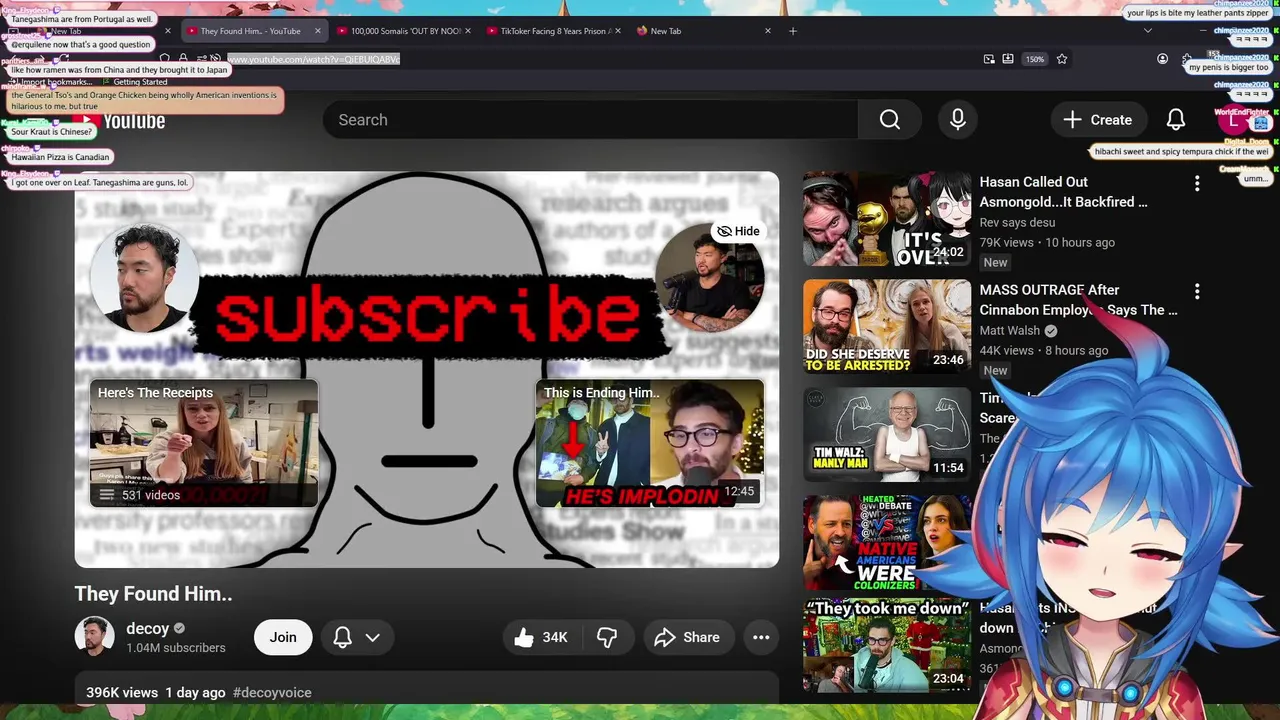
Task: Click the YouTube search magnifier button
Action: [x=889, y=120]
